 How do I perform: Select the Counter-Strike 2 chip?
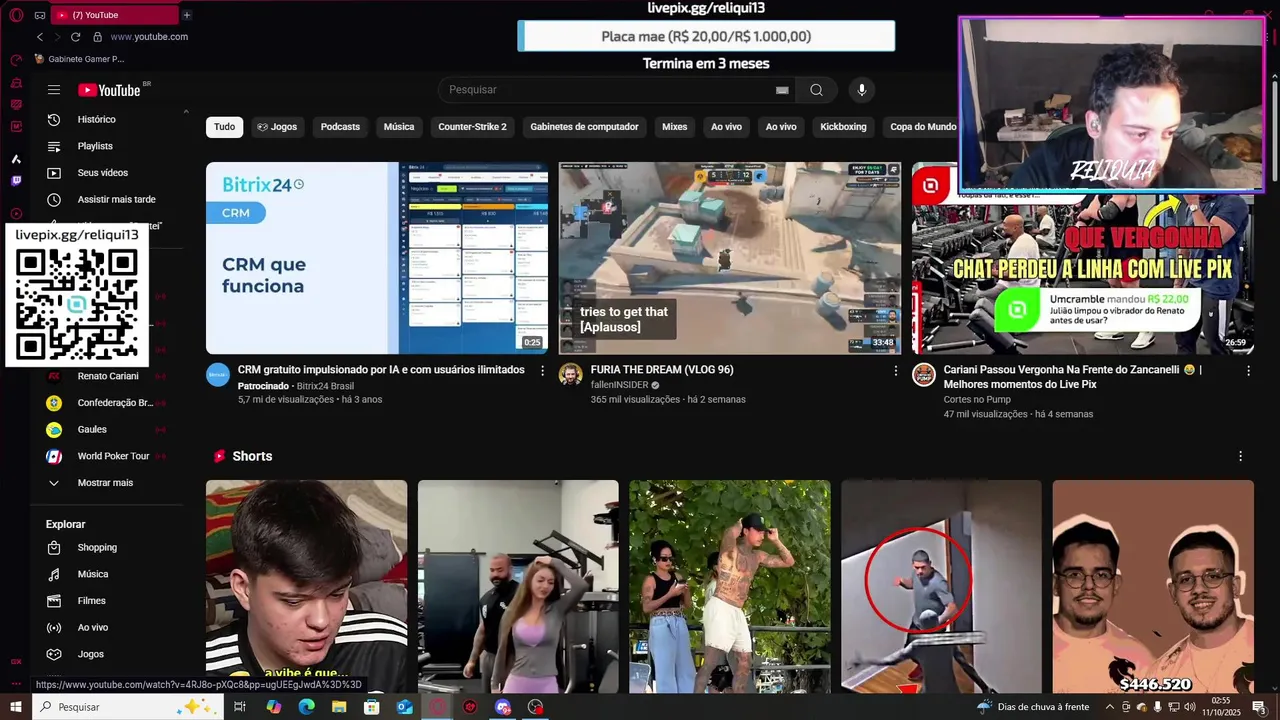click(x=472, y=127)
